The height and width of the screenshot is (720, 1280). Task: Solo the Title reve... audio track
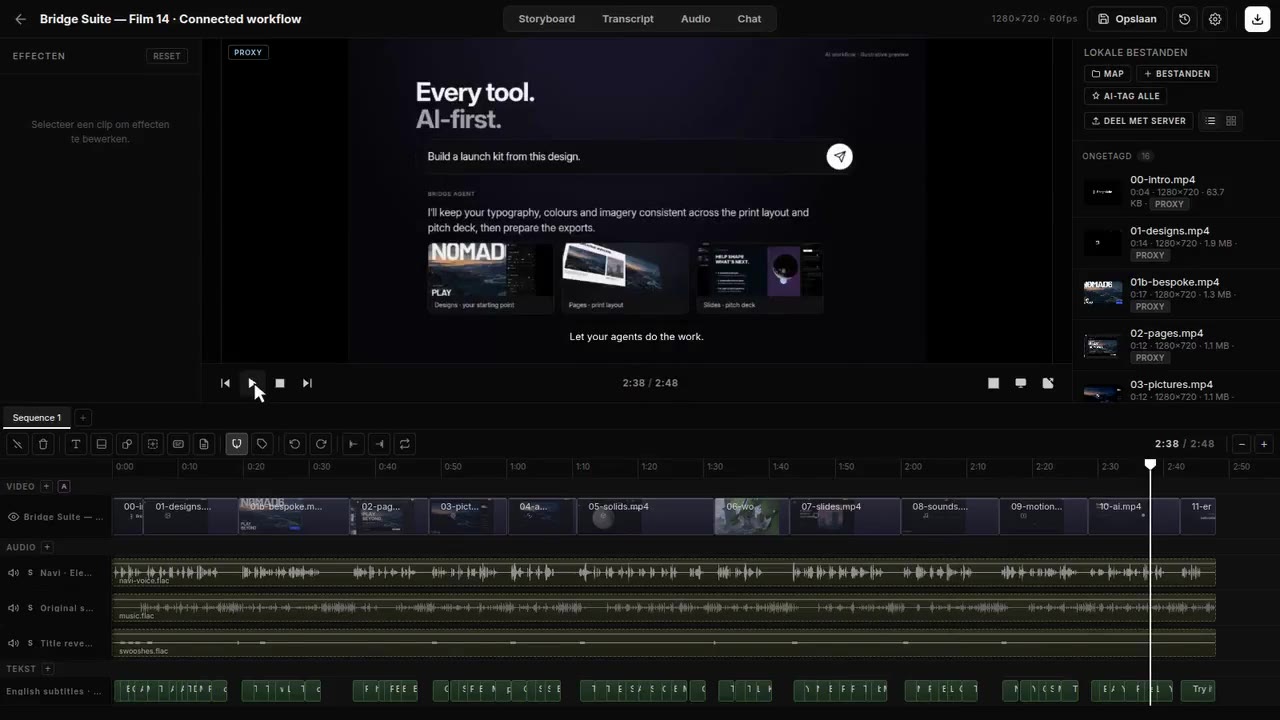click(x=30, y=643)
